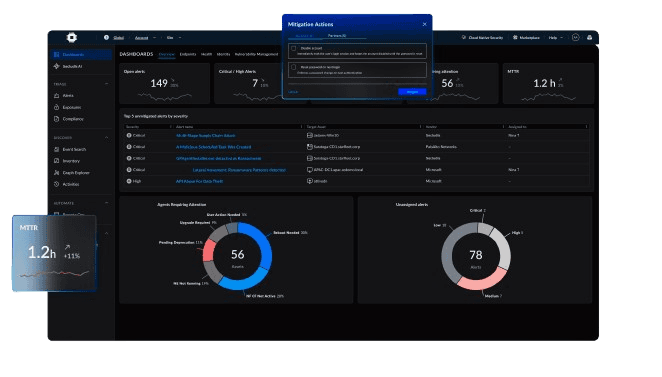Screen dimensions: 662x377
Task: Open the Lateral movement Ransomware Patterns alert
Action: [x=239, y=170]
